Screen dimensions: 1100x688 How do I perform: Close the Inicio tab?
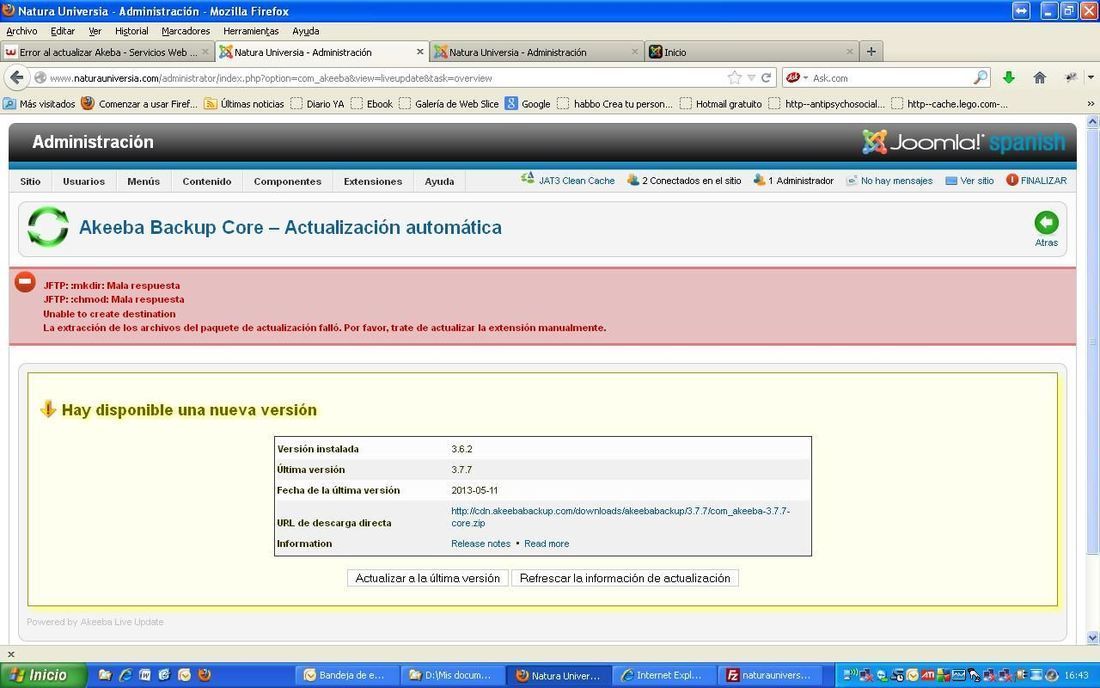(850, 52)
